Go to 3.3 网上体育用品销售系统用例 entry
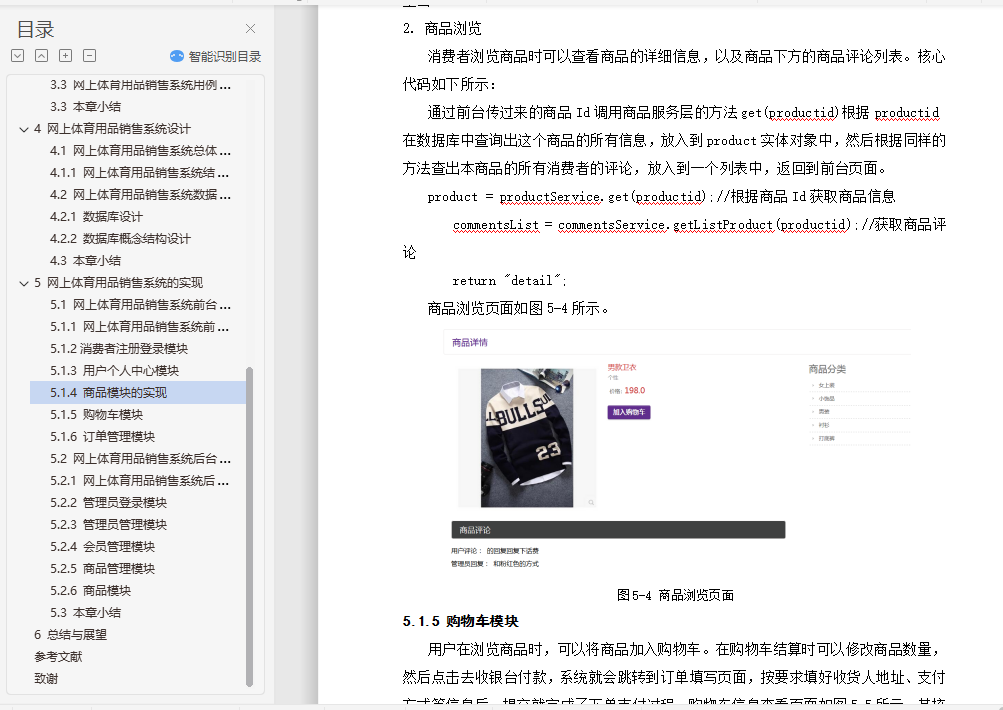This screenshot has width=1003, height=710. 140,85
